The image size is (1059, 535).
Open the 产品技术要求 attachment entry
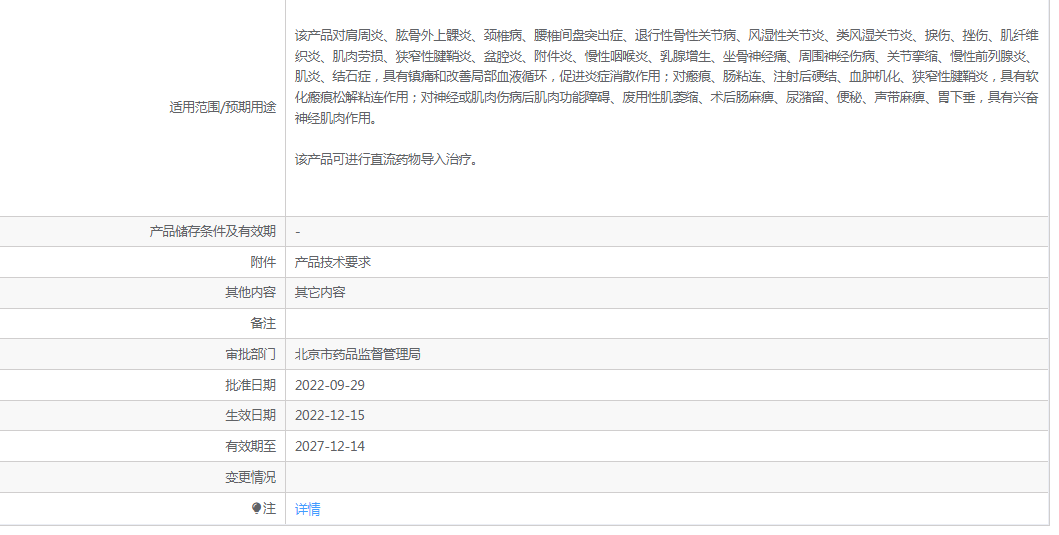(x=333, y=262)
